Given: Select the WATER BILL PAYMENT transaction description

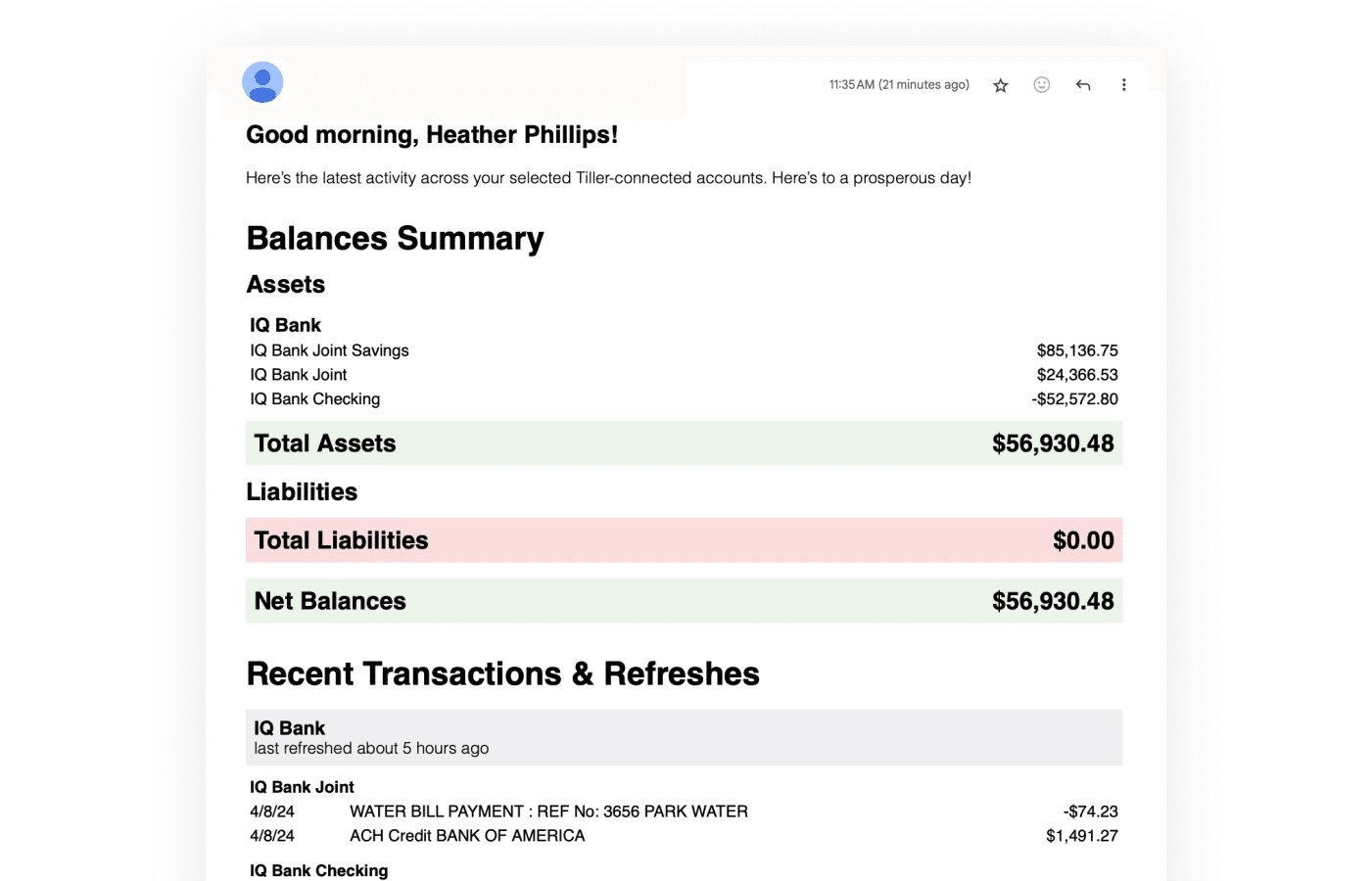Looking at the screenshot, I should pos(548,811).
